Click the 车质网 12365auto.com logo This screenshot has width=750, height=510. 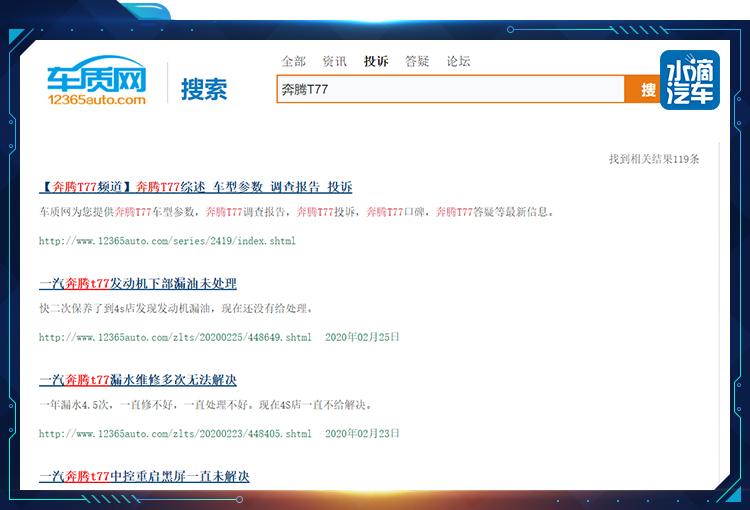(96, 81)
